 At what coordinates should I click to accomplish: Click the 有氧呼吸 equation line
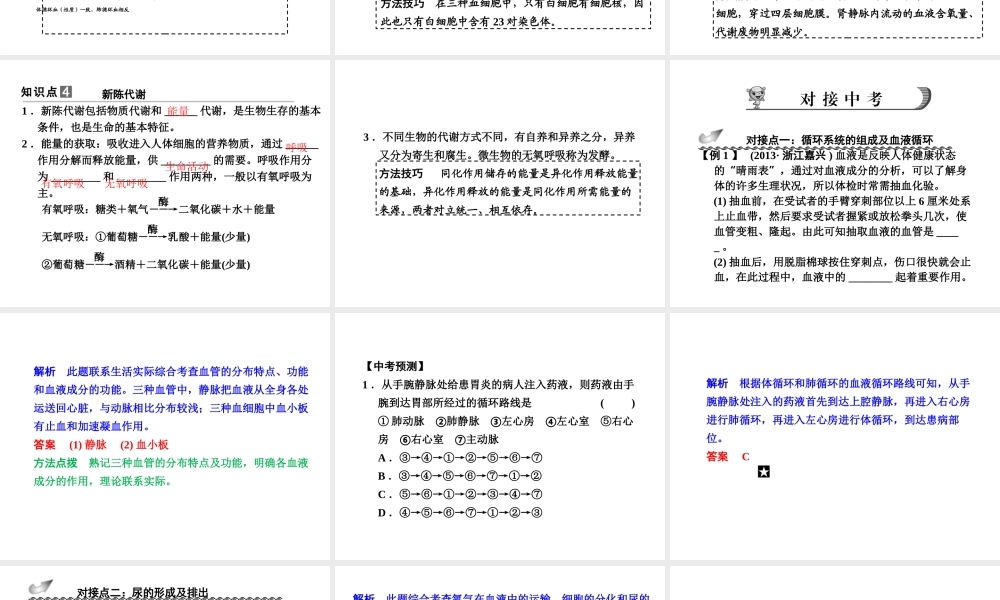pyautogui.click(x=158, y=207)
